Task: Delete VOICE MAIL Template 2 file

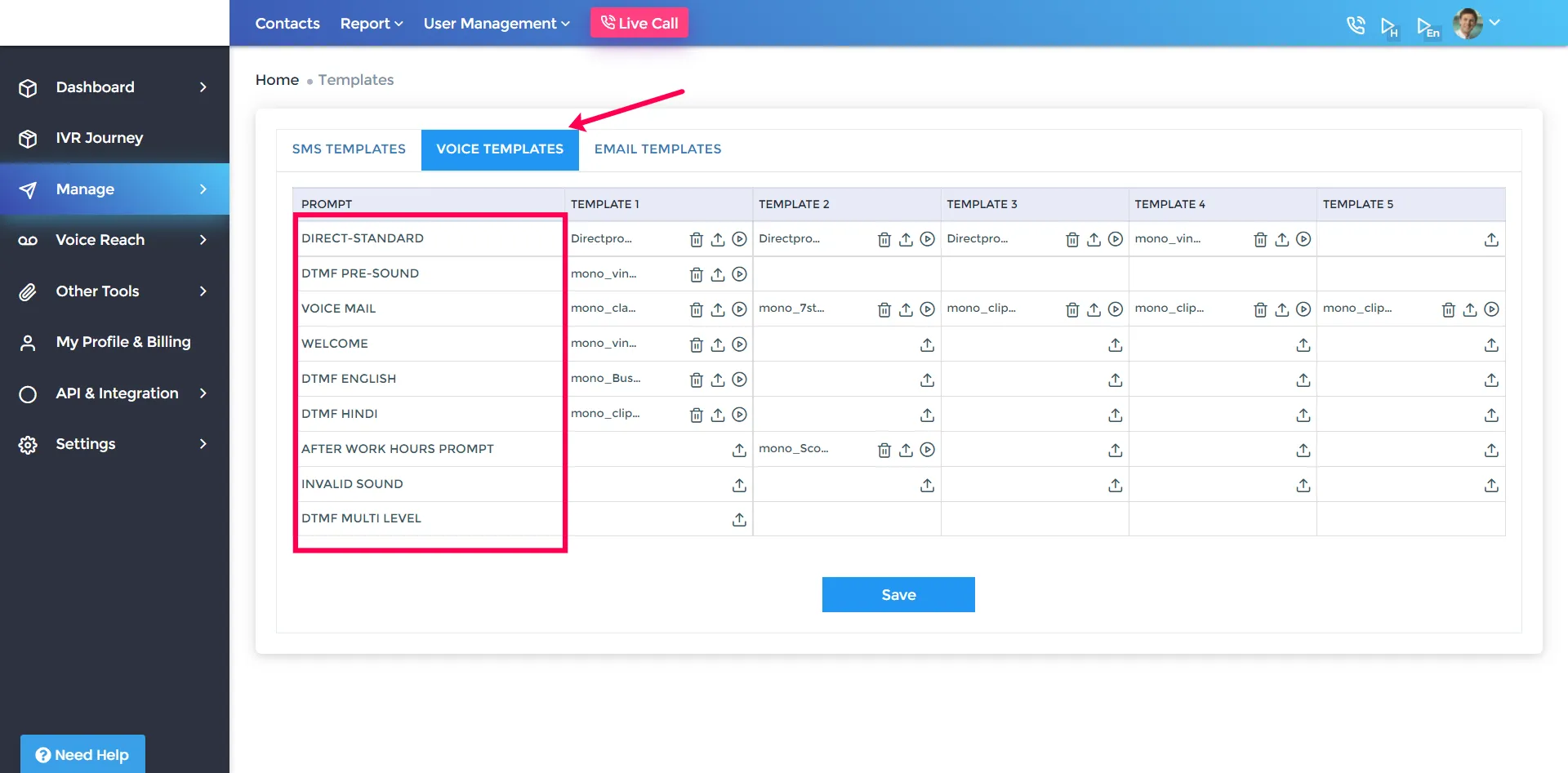Action: point(884,309)
